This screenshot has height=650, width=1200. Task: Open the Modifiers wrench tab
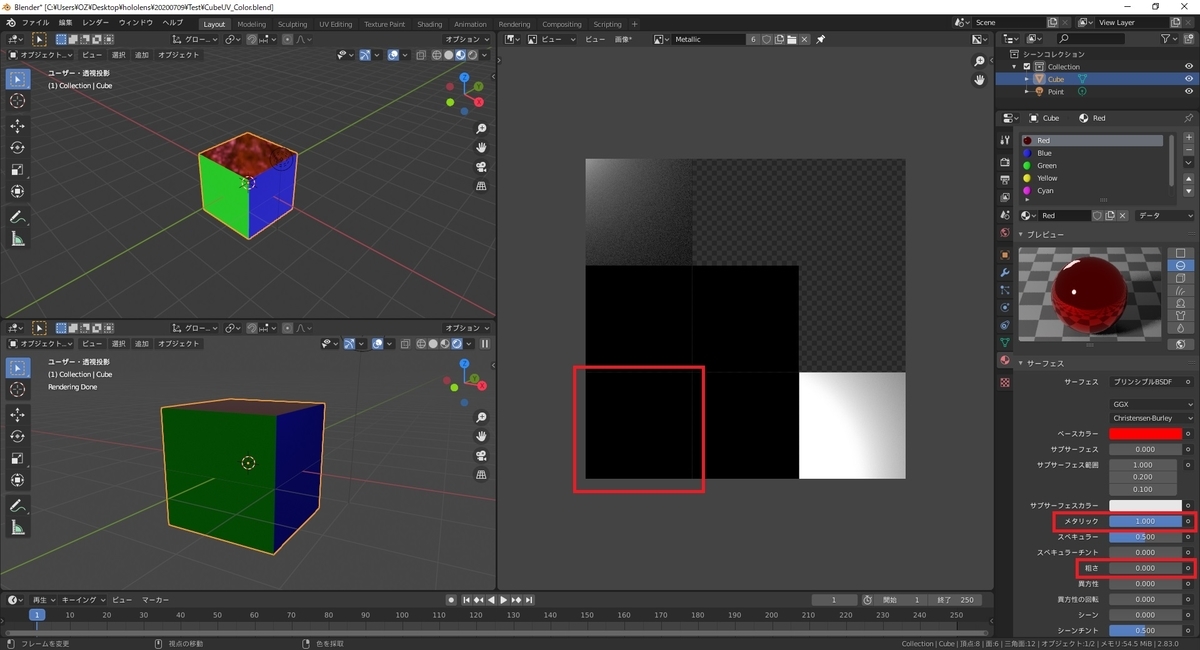1004,272
